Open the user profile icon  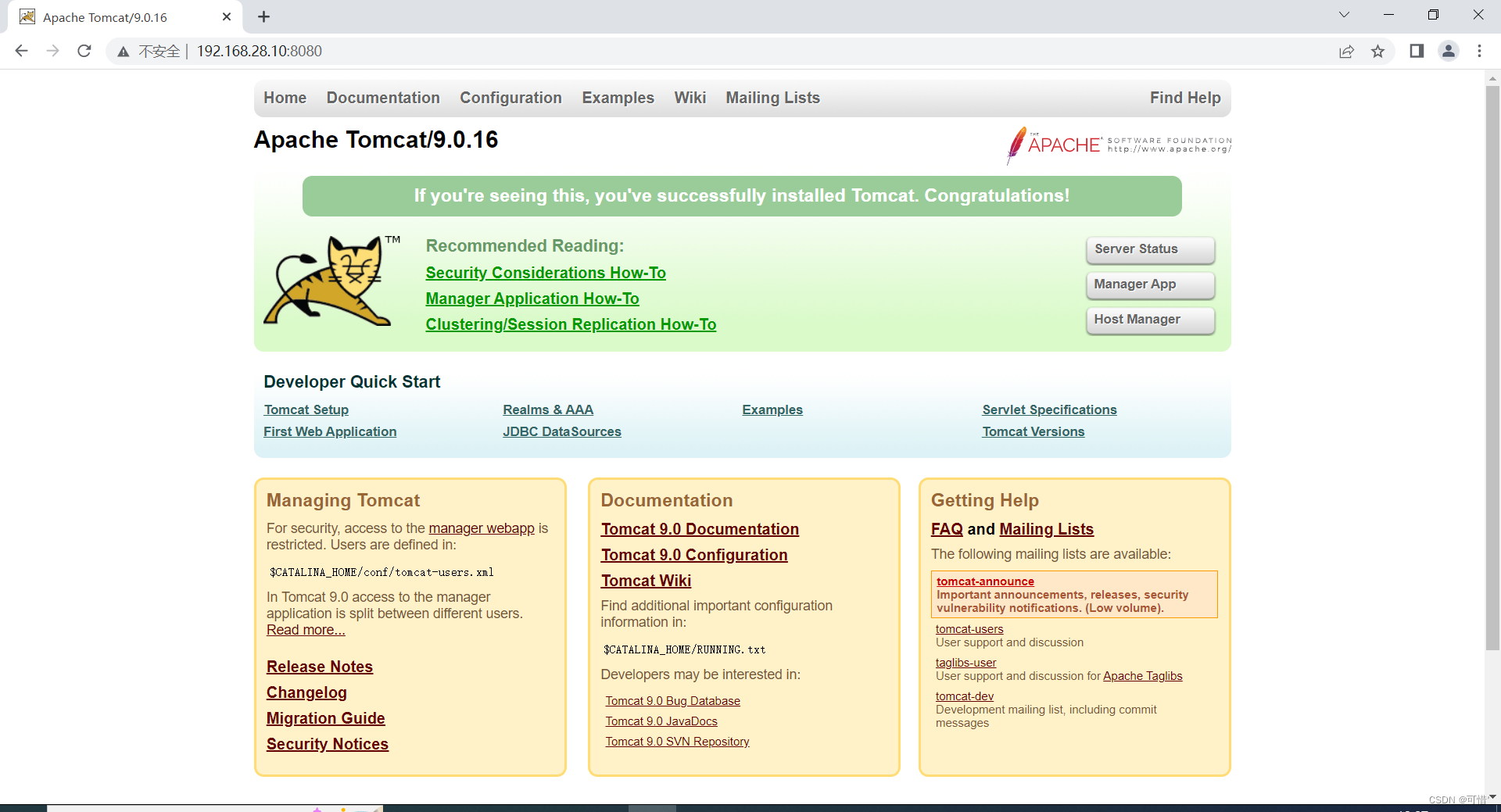[1449, 51]
